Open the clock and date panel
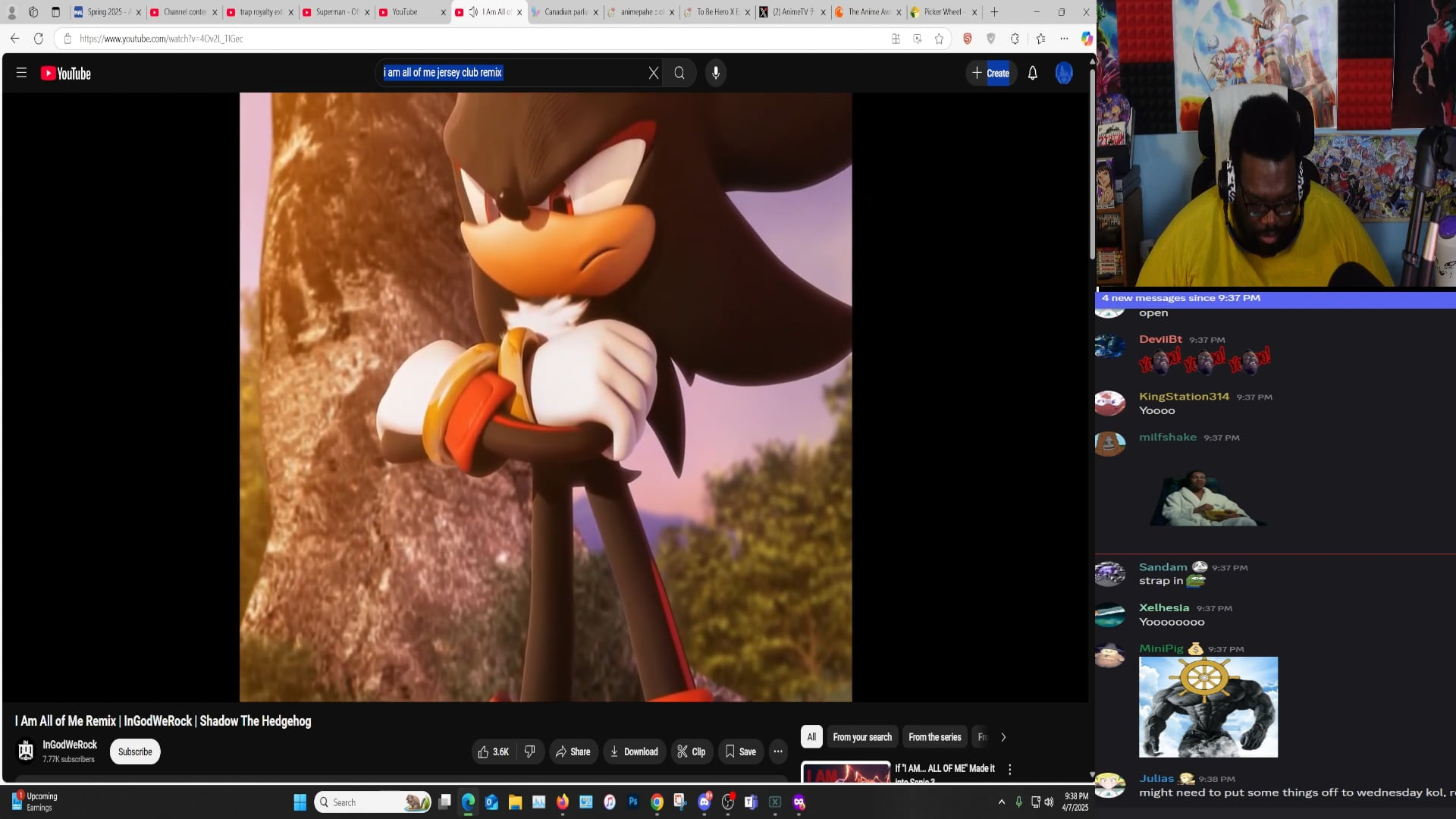1456x819 pixels. point(1075,802)
